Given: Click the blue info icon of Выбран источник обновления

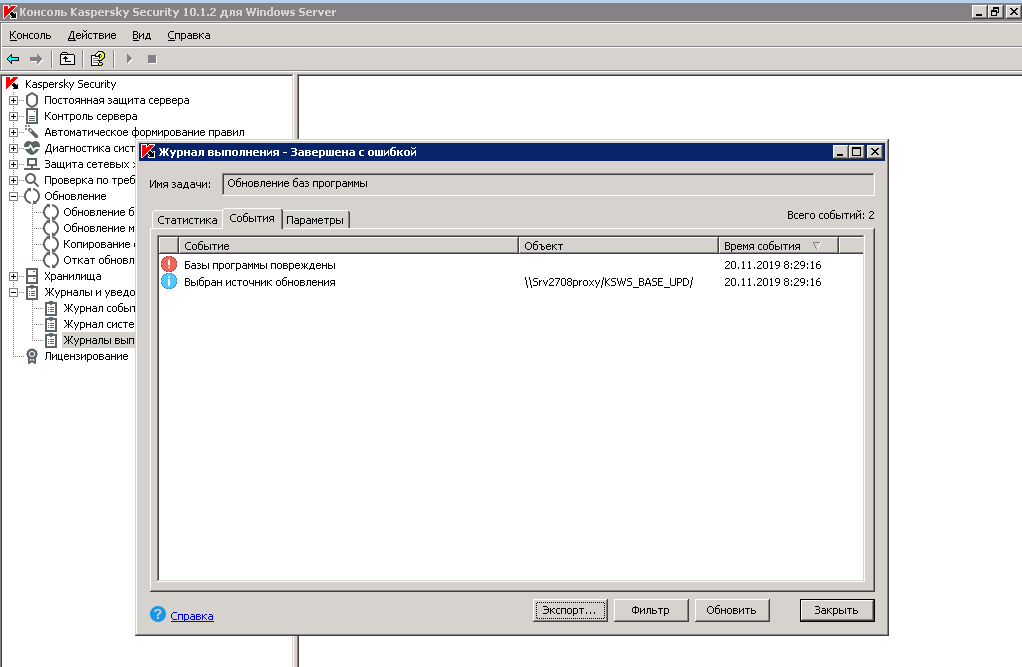Looking at the screenshot, I should point(169,282).
